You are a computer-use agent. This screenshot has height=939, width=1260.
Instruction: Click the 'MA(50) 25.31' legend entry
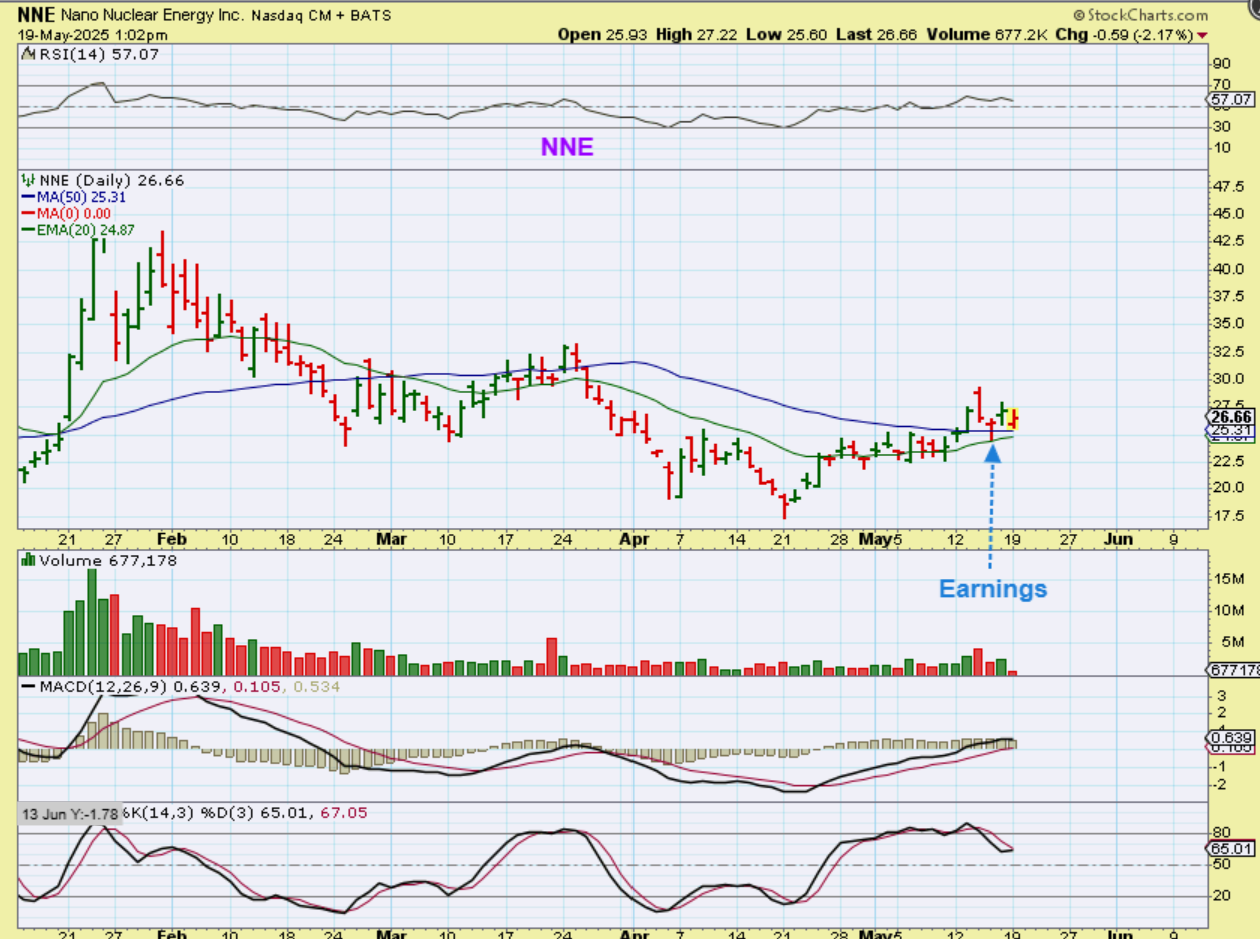point(80,197)
